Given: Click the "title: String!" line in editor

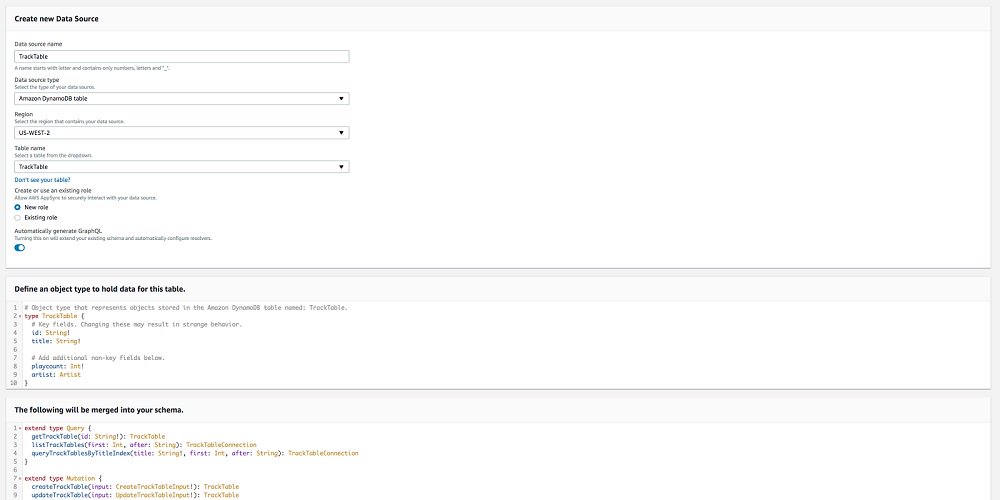Looking at the screenshot, I should pos(56,341).
